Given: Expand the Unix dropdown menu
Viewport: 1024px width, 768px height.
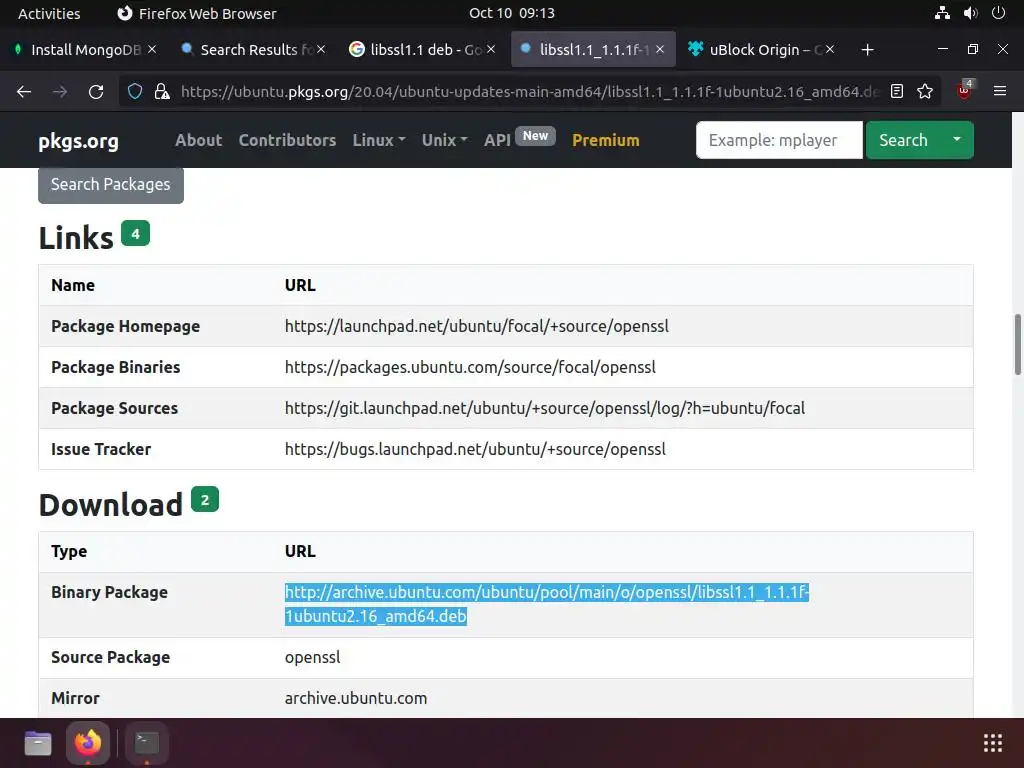Looking at the screenshot, I should pyautogui.click(x=444, y=140).
